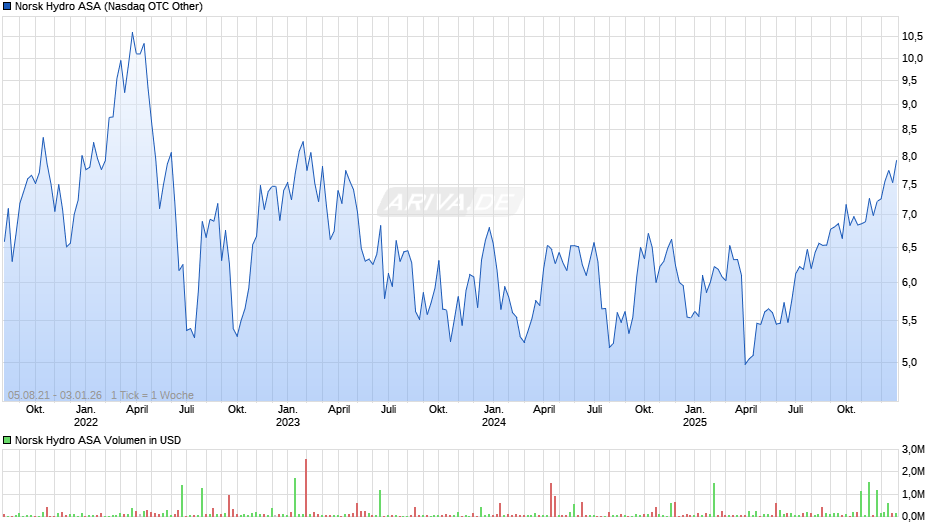Click the 7,0 price axis label
This screenshot has height=526, width=940.
coord(909,215)
